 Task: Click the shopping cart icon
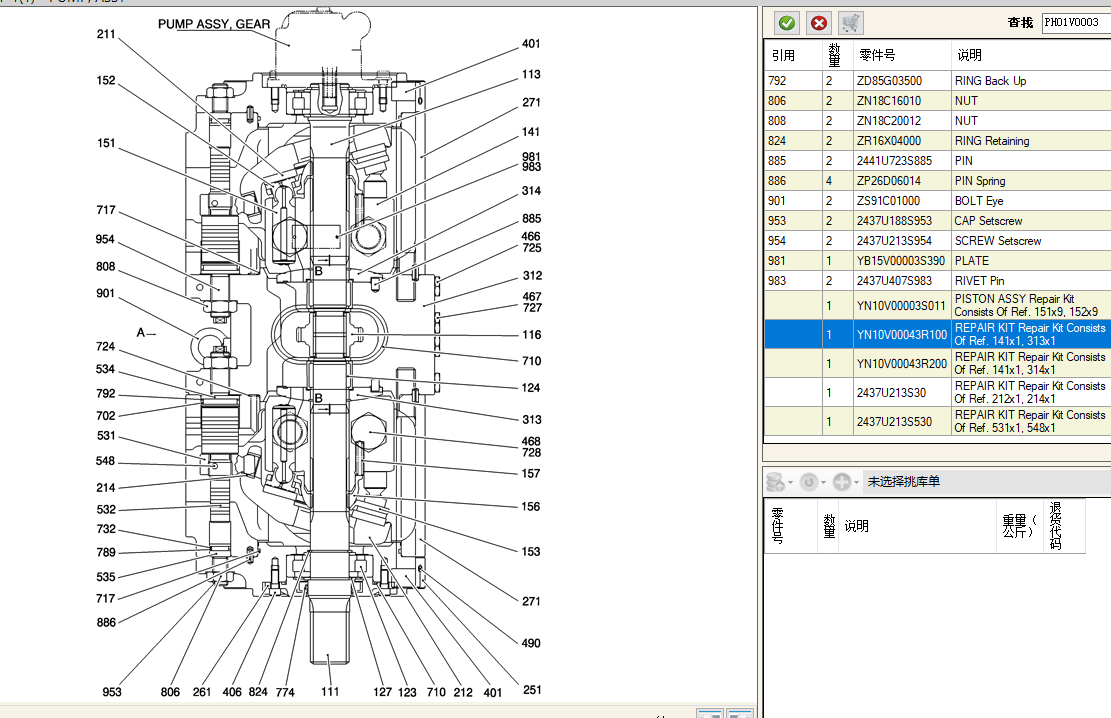click(850, 23)
